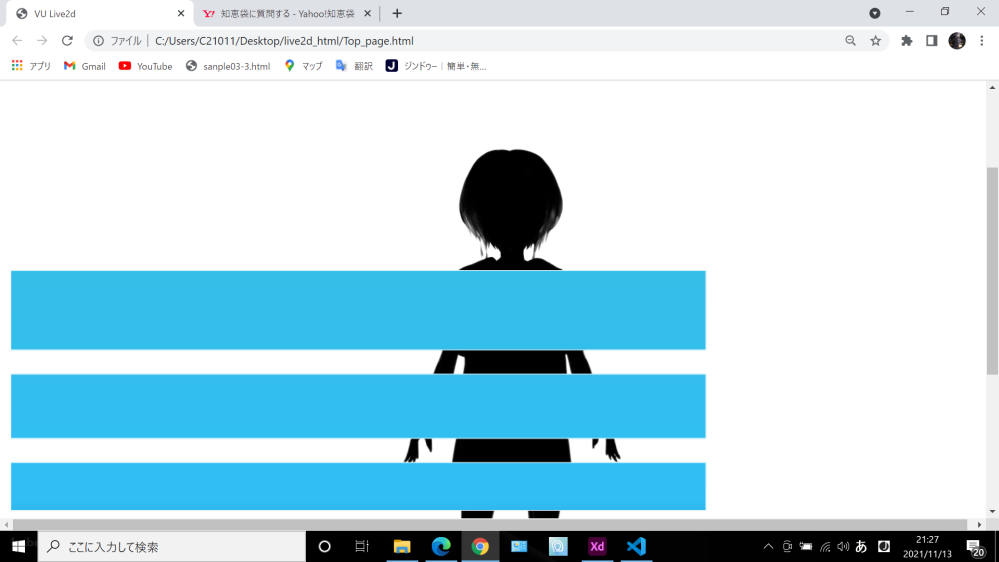This screenshot has height=562, width=999.
Task: Switch to the Yahoo!知恵袋 tab
Action: (287, 13)
